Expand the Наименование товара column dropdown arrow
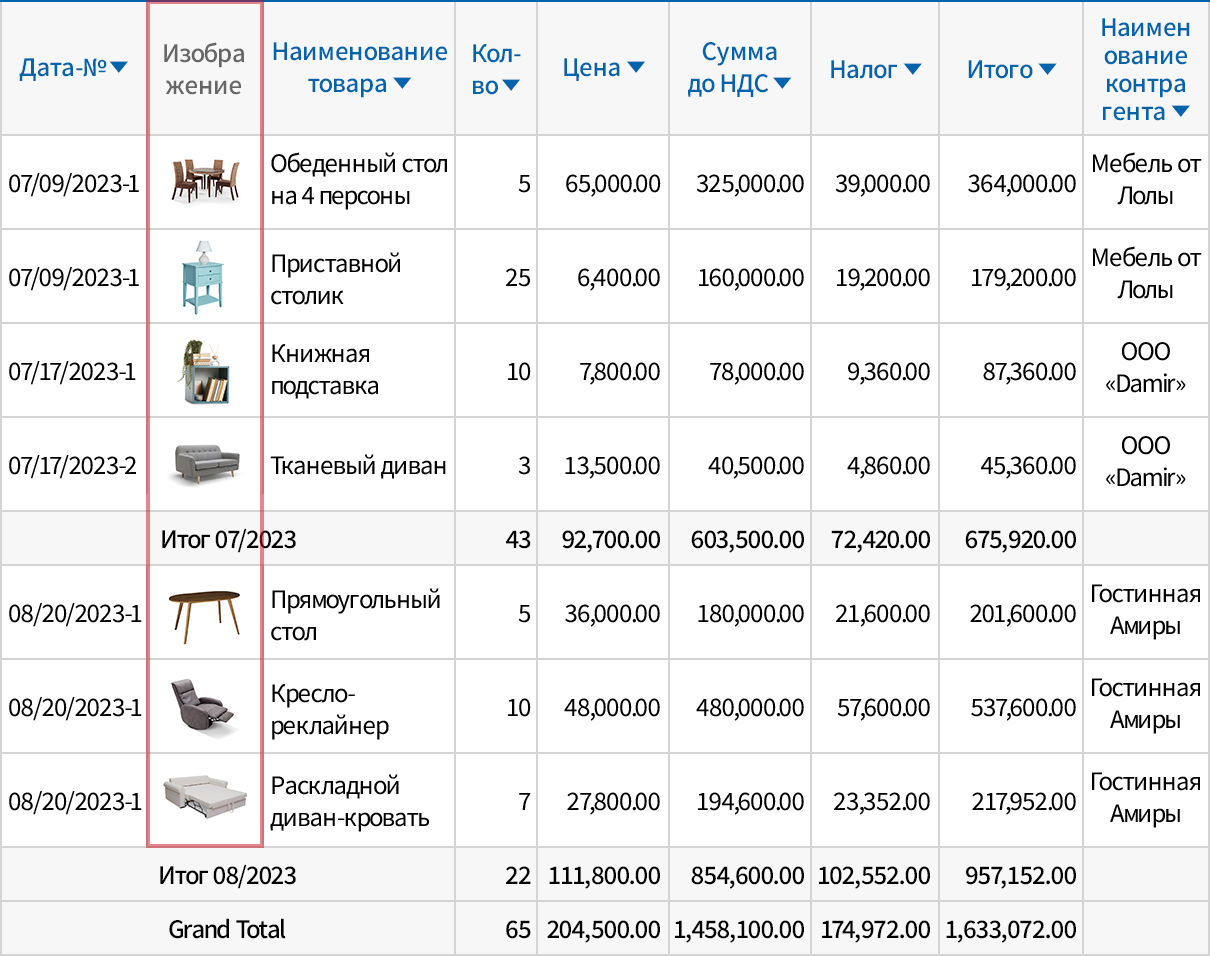Viewport: 1210px width, 956px height. [402, 84]
